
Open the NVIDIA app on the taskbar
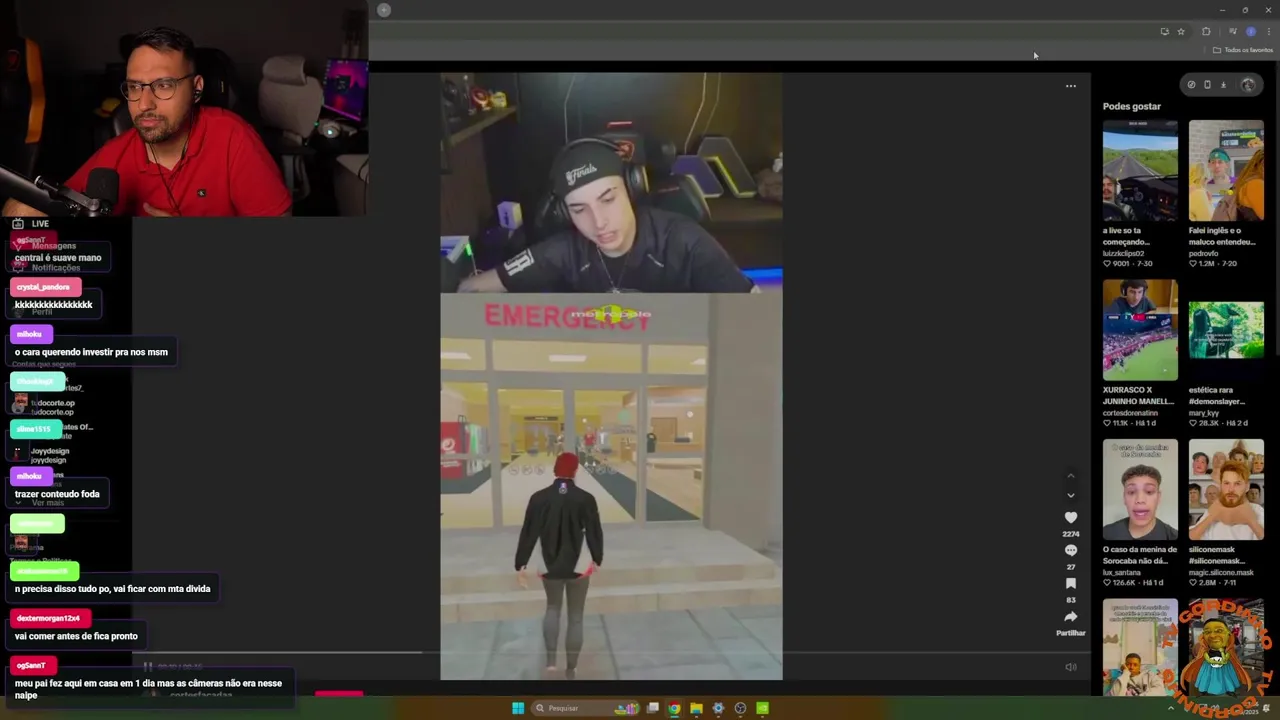coord(762,708)
